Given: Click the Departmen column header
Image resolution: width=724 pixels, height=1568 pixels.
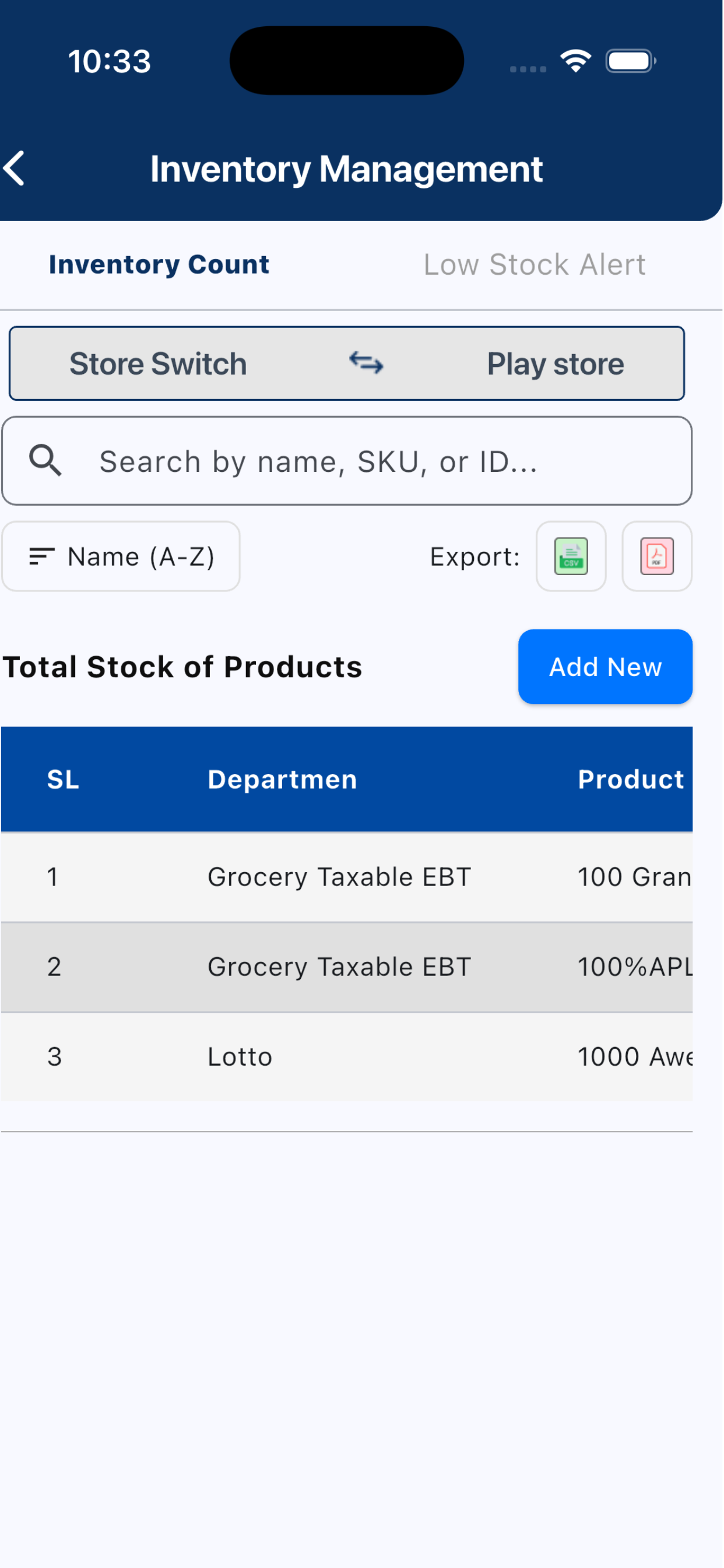Looking at the screenshot, I should (282, 780).
